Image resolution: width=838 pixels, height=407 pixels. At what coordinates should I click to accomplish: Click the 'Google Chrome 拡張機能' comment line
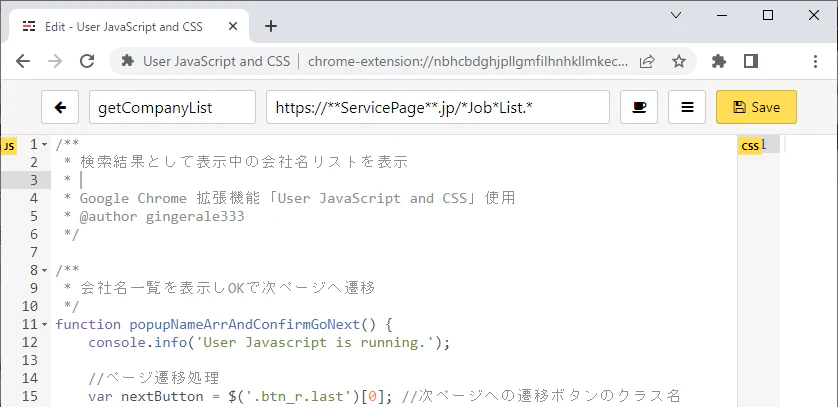[297, 198]
